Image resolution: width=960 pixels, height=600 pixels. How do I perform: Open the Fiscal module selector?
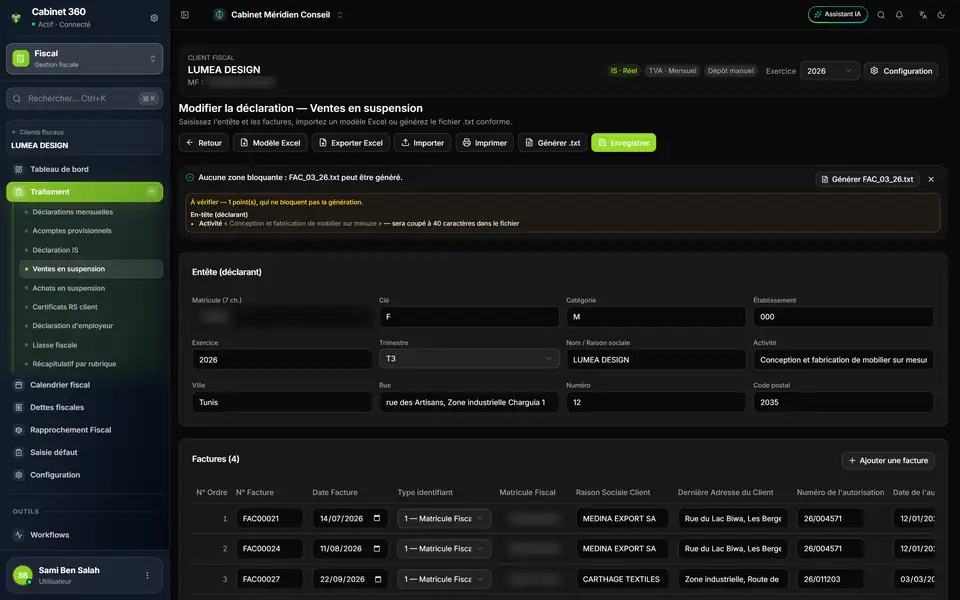coord(84,58)
